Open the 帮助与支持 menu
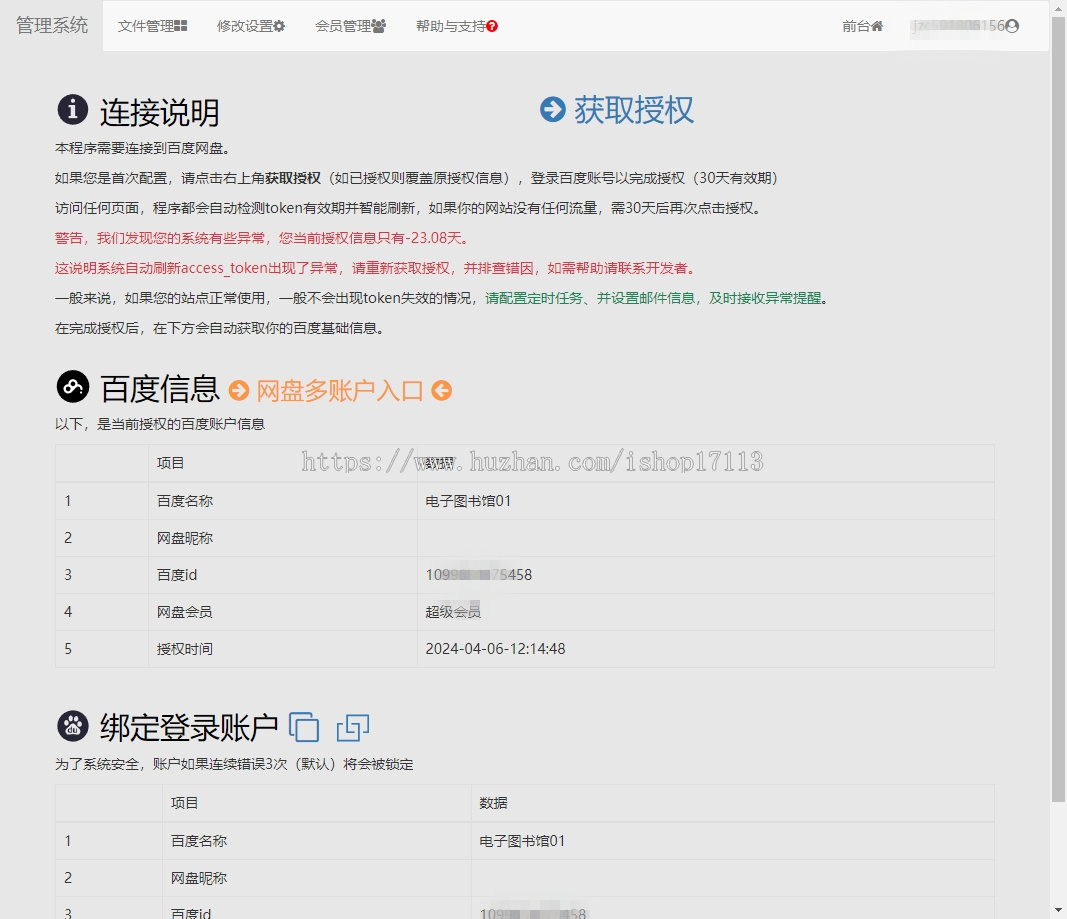Screen dimensions: 1067x919 coord(457,26)
